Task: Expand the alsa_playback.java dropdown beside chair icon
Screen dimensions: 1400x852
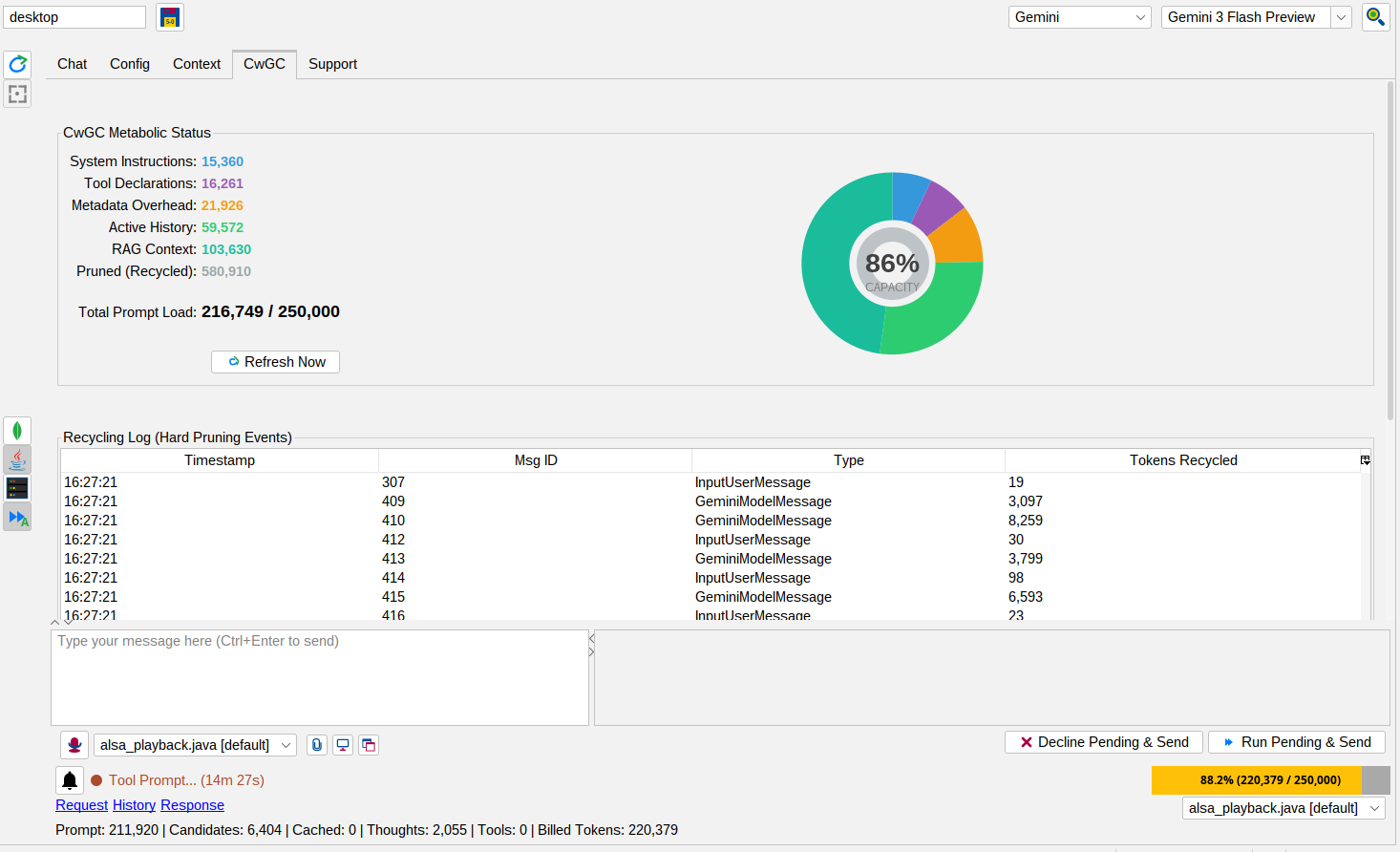Action: [x=195, y=745]
